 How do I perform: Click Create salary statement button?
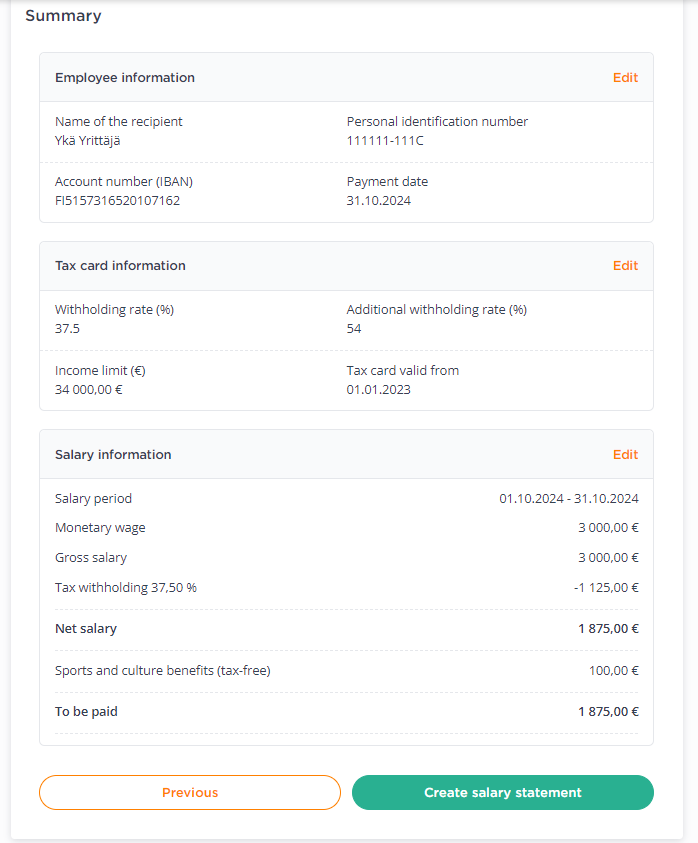pos(503,792)
